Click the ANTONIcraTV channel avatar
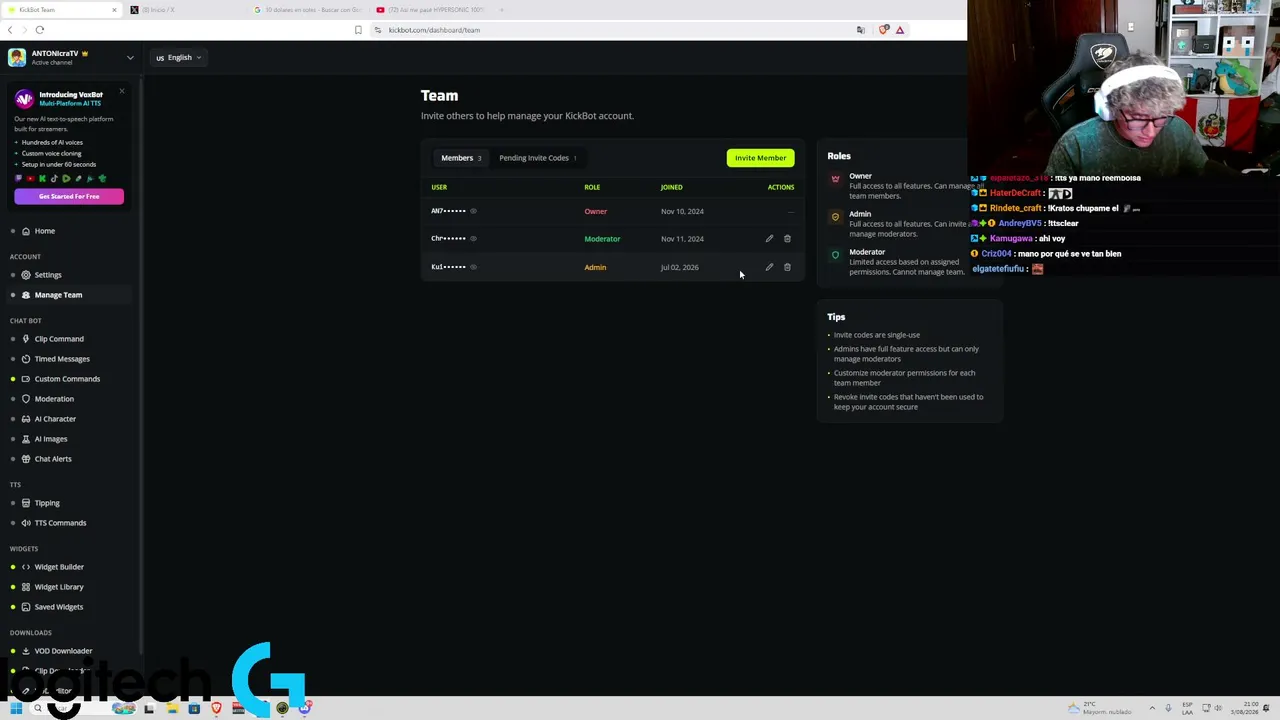 17,57
